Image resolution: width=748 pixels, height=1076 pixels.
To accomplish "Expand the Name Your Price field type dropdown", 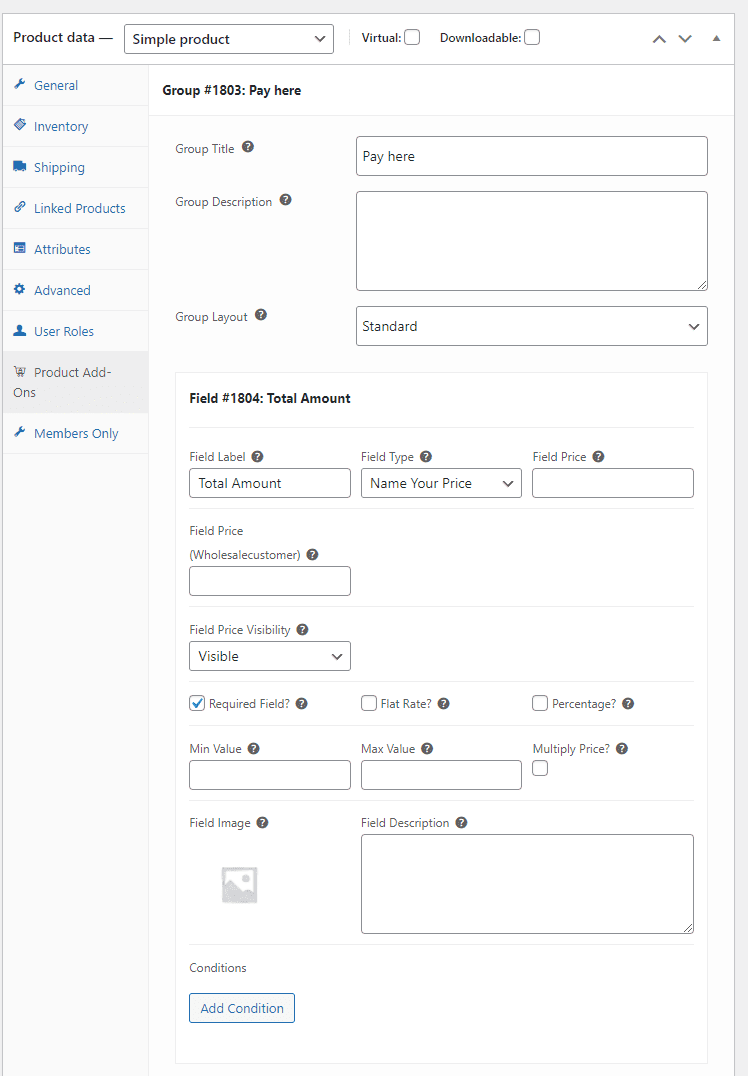I will 441,483.
